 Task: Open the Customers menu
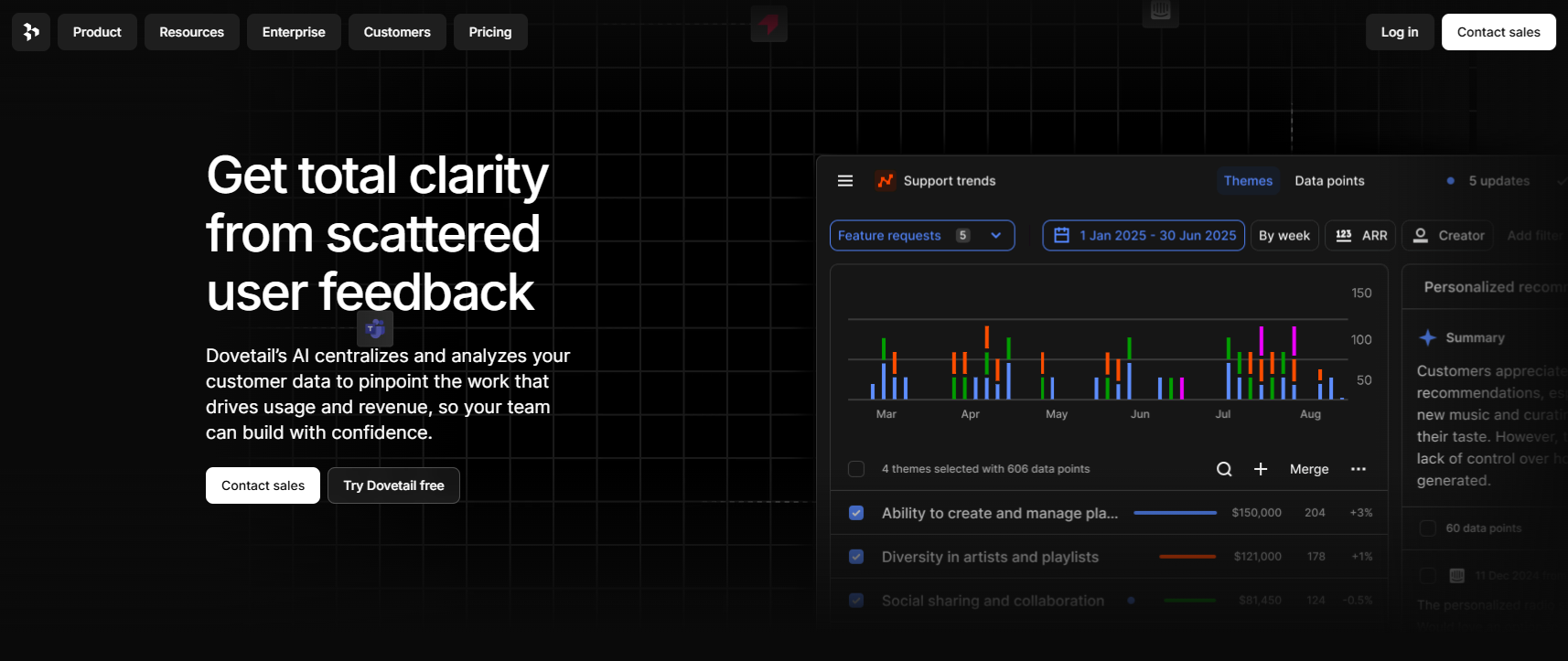coord(397,32)
